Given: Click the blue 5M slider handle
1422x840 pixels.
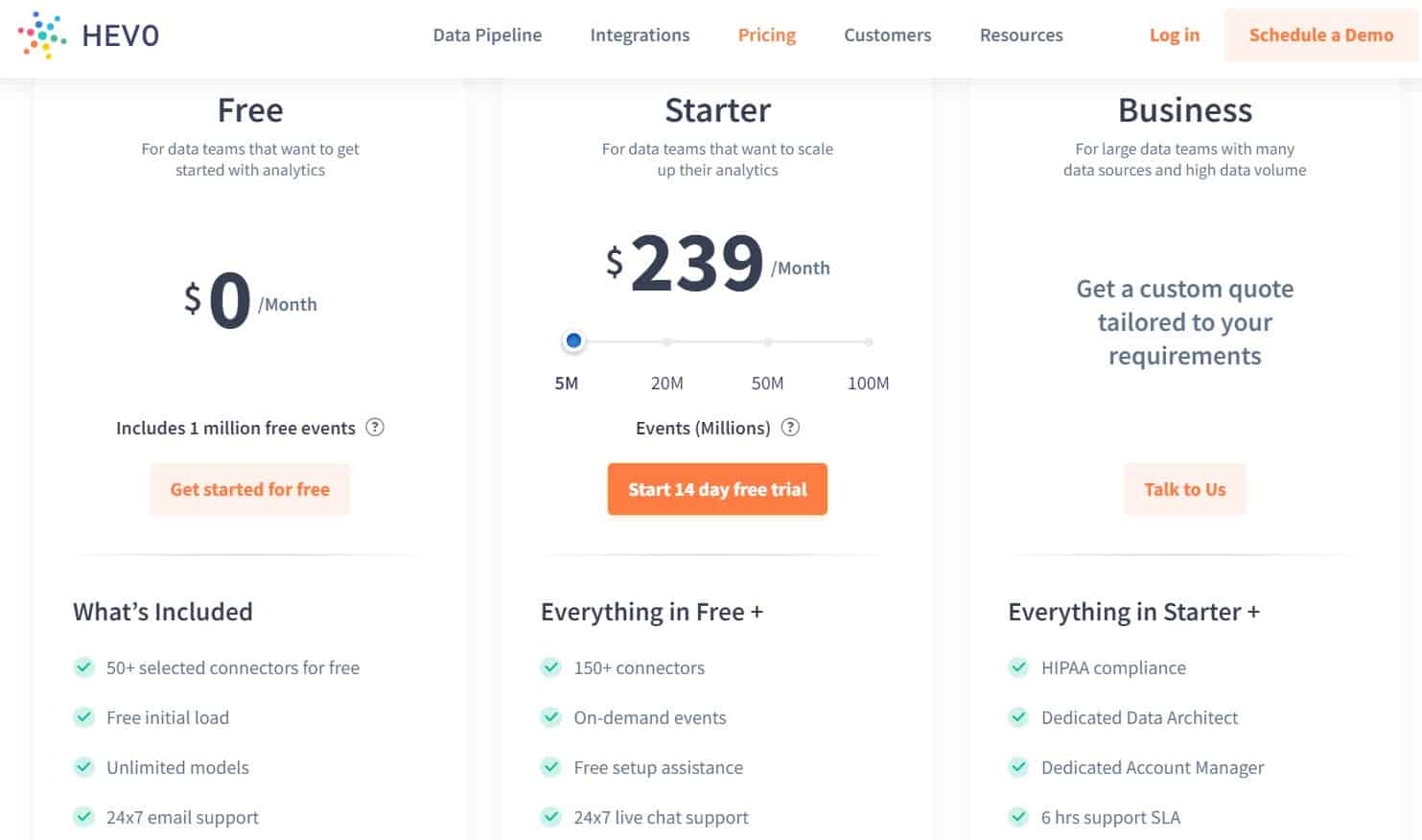Looking at the screenshot, I should [573, 340].
